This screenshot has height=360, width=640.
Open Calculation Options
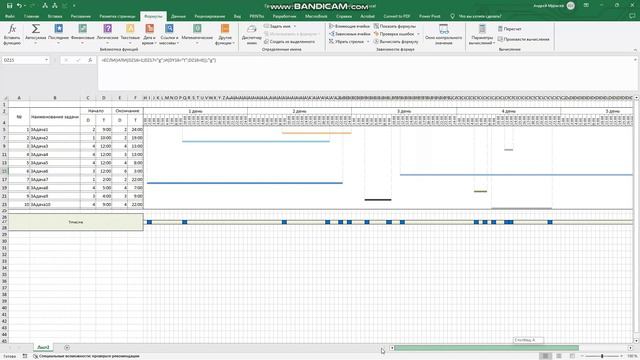coord(482,35)
